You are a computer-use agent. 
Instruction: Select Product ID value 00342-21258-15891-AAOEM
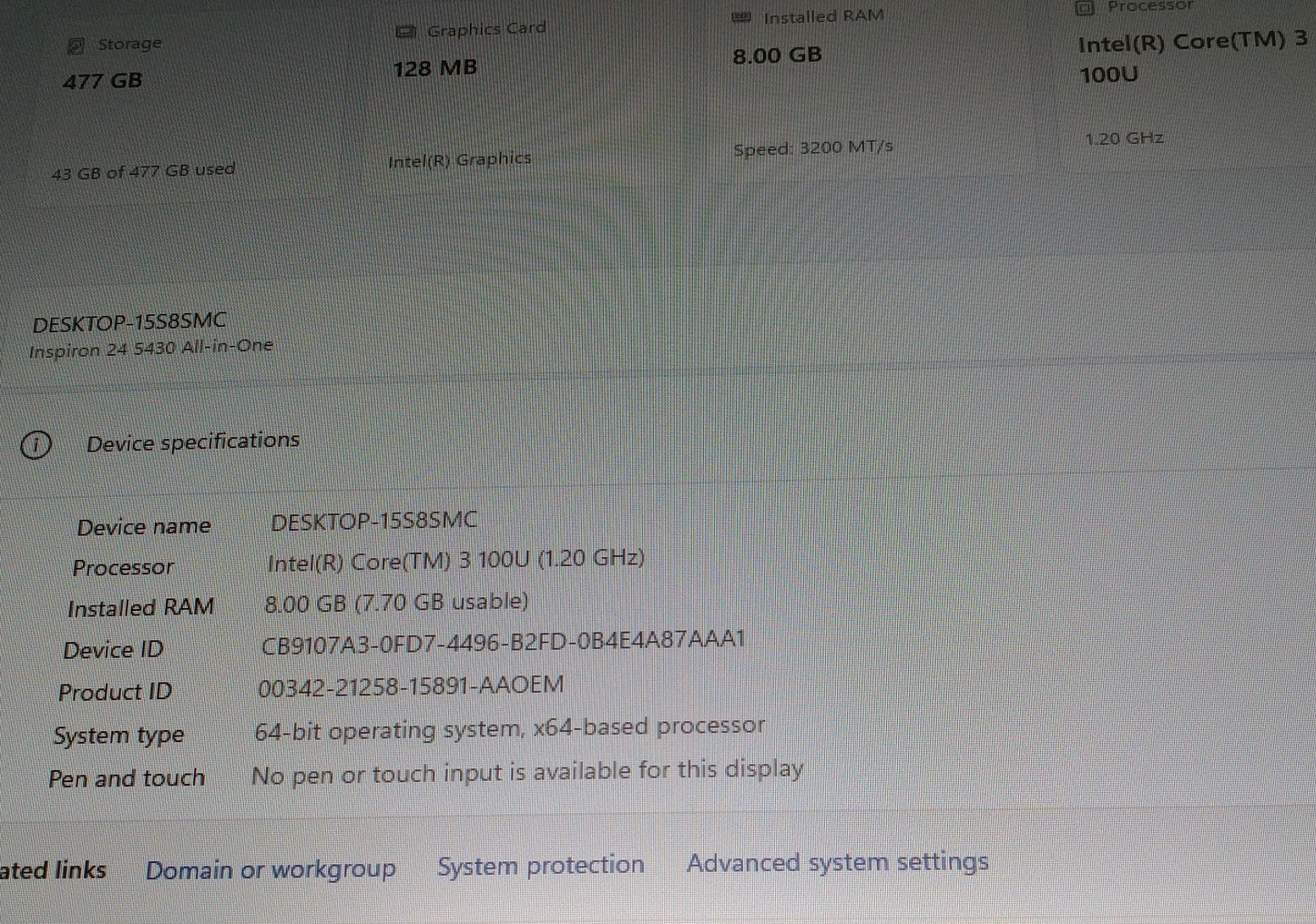pyautogui.click(x=411, y=686)
